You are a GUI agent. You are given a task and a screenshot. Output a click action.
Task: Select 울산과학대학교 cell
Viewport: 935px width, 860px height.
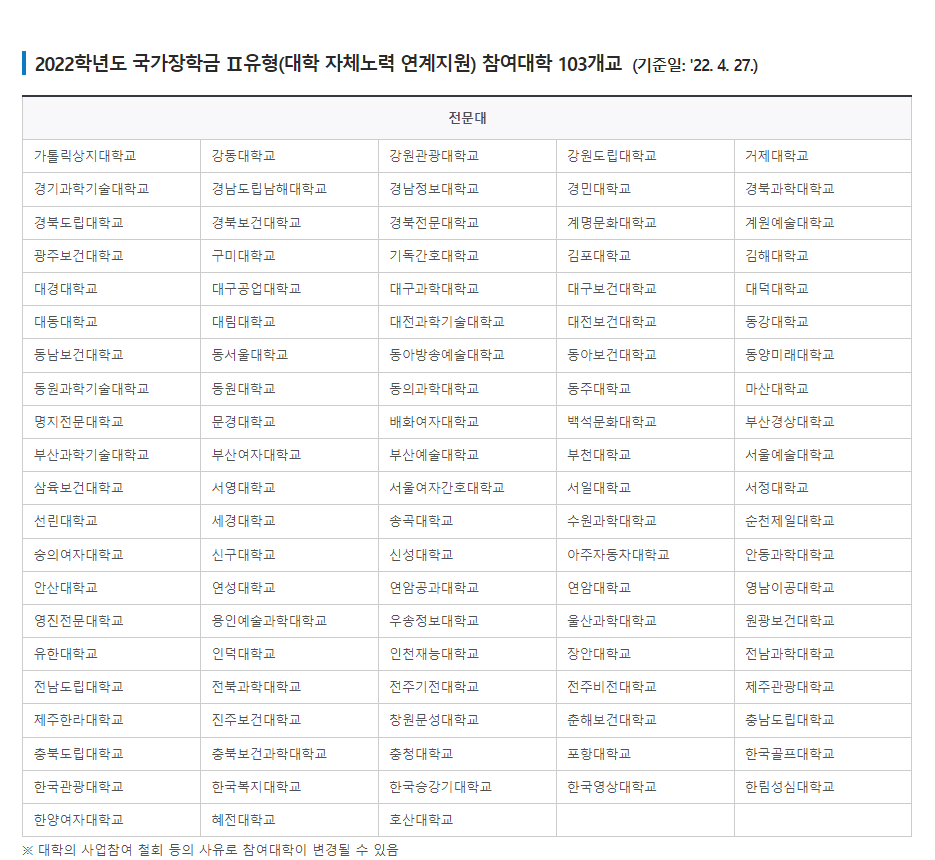click(645, 621)
